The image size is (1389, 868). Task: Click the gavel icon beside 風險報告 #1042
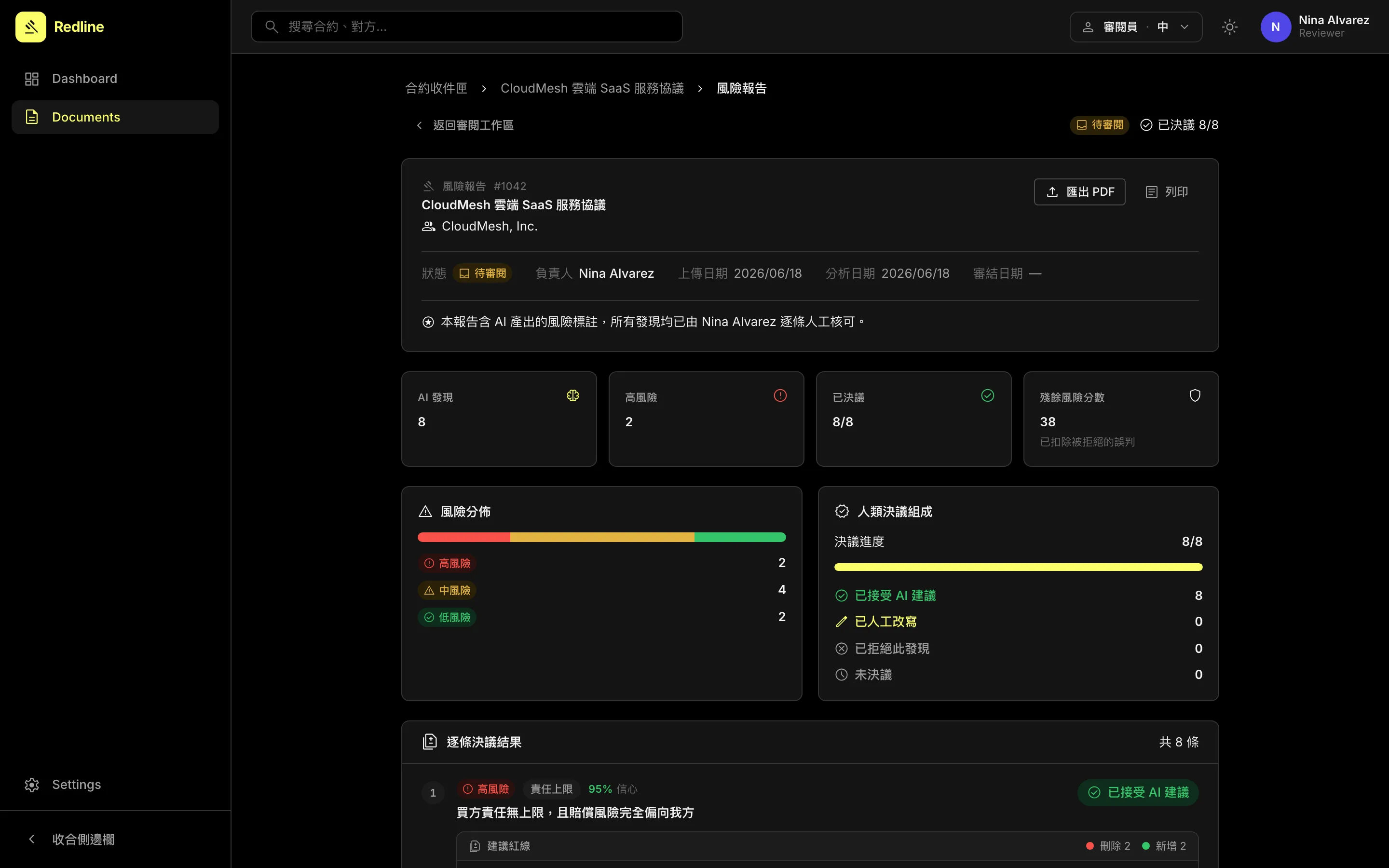428,186
